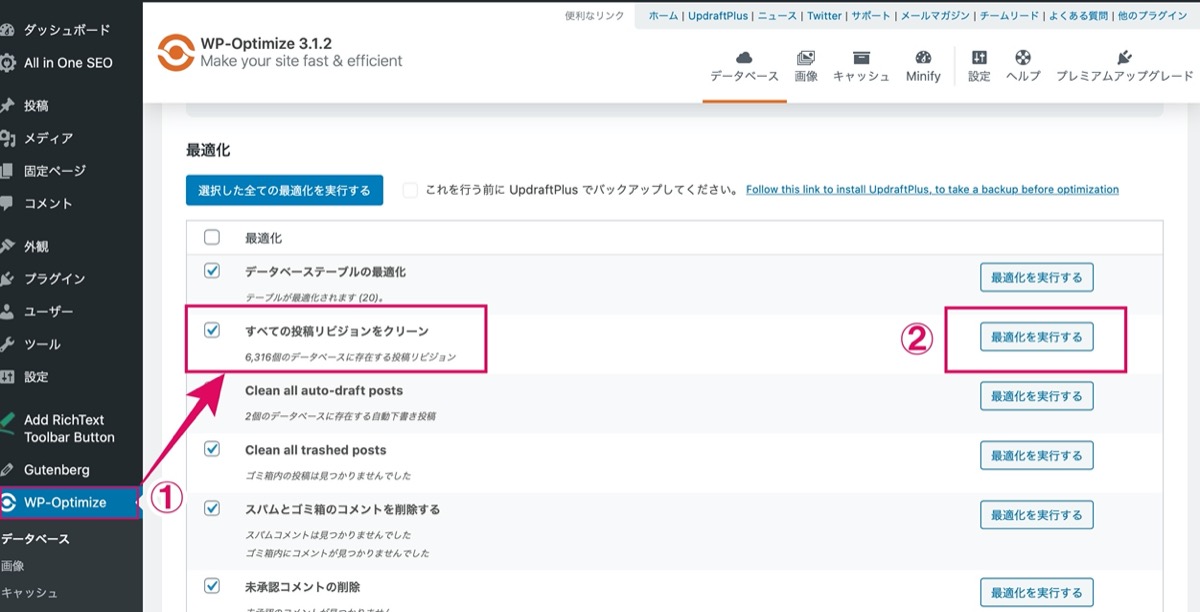Run optimization for 未承認コメントの削除 row
This screenshot has height=612, width=1200.
[x=1036, y=592]
